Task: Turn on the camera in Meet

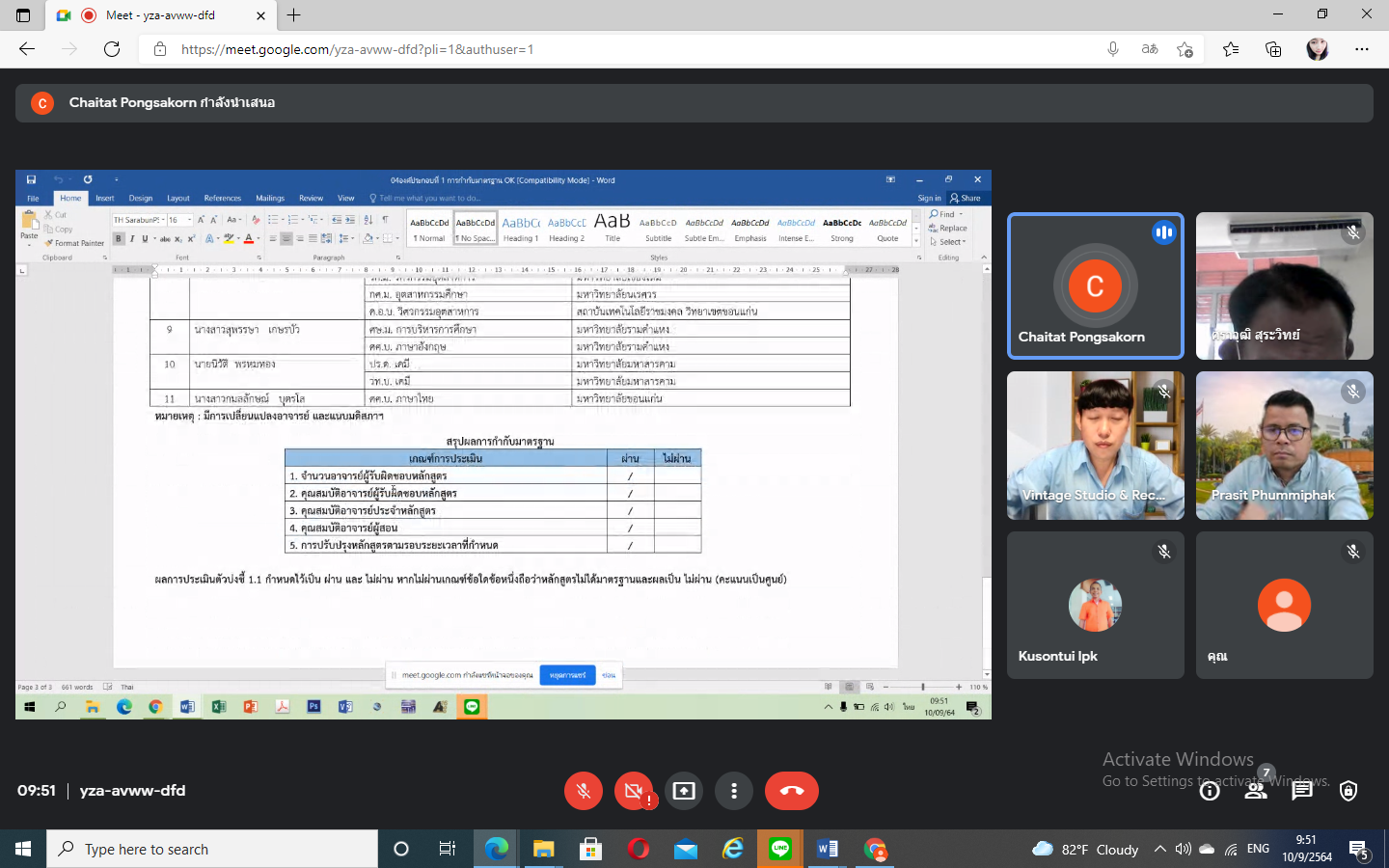Action: [x=633, y=791]
